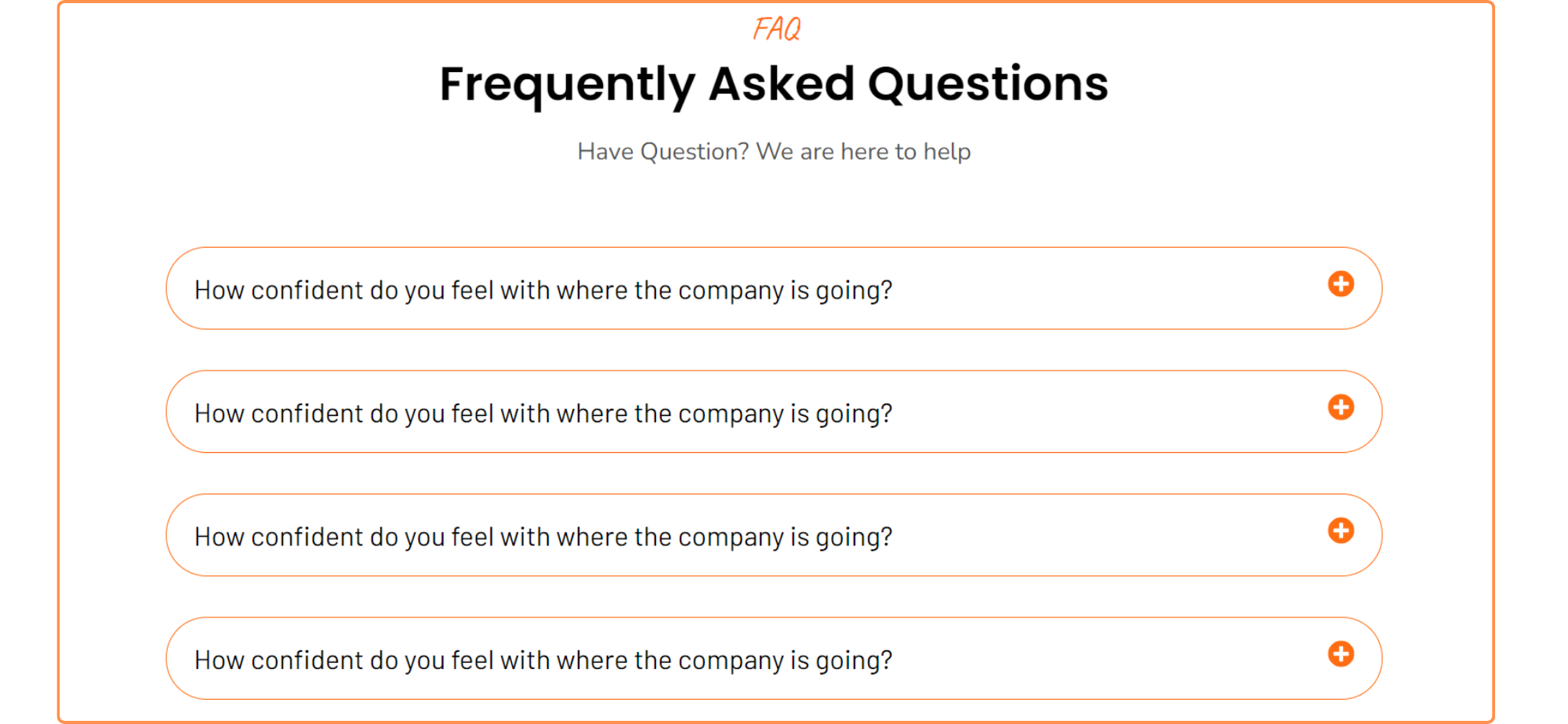Click the words 'here to help' in subtitle
The height and width of the screenshot is (724, 1568).
tap(906, 151)
